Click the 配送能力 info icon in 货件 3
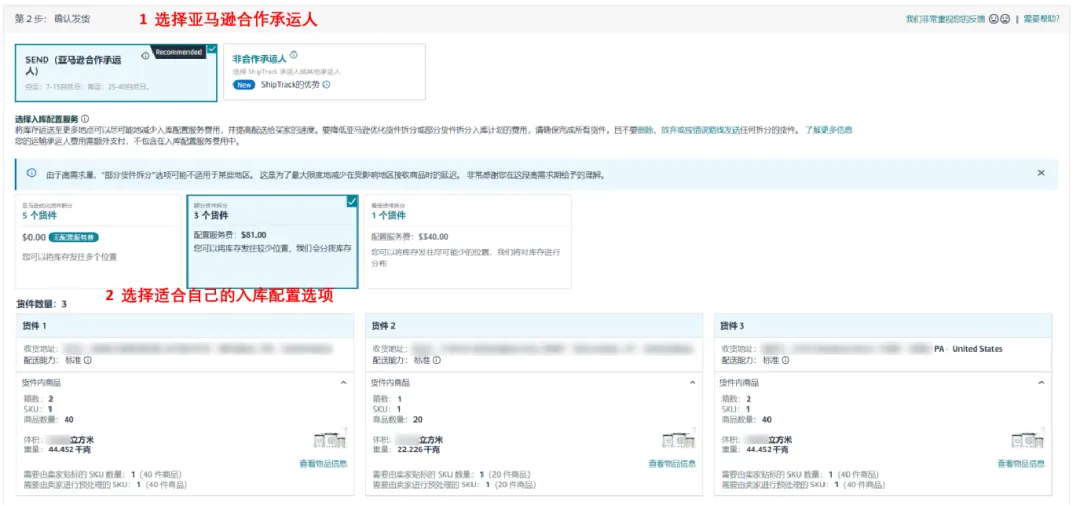 click(x=788, y=360)
